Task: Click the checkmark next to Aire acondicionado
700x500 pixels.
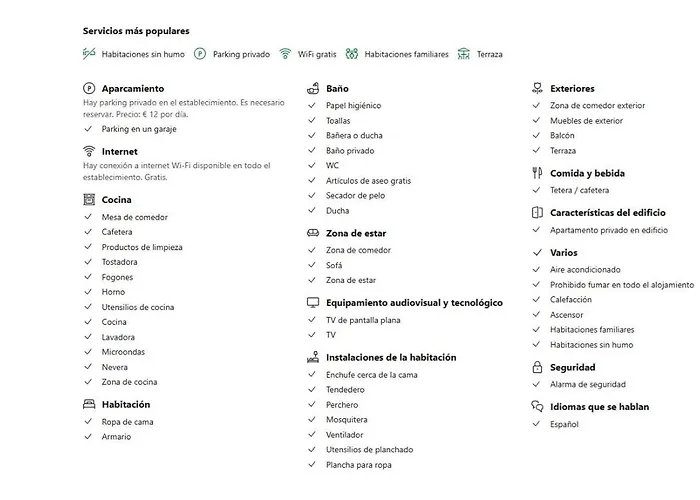Action: tap(537, 270)
